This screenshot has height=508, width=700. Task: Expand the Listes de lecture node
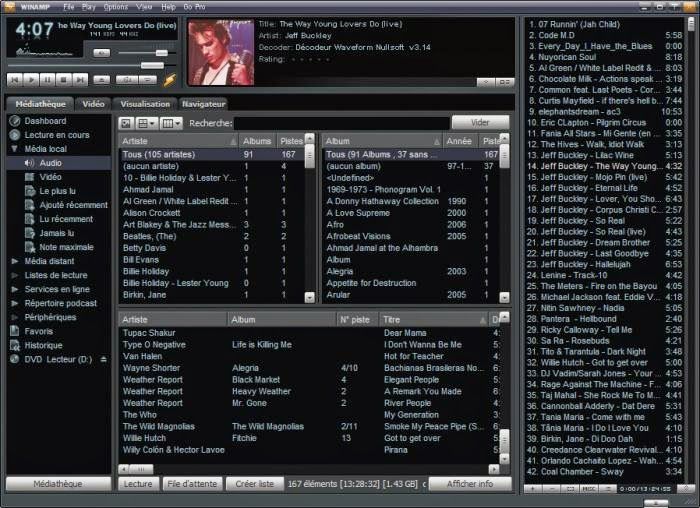point(14,275)
